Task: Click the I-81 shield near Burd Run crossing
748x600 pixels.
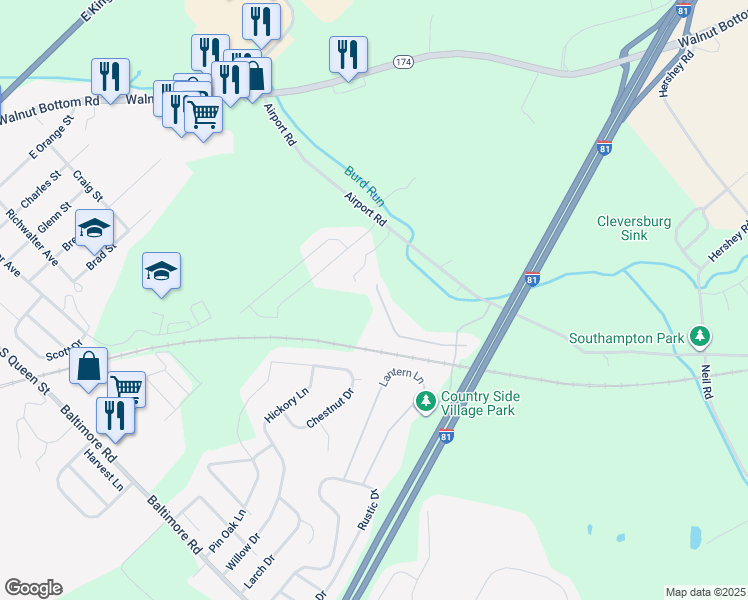Action: (532, 279)
